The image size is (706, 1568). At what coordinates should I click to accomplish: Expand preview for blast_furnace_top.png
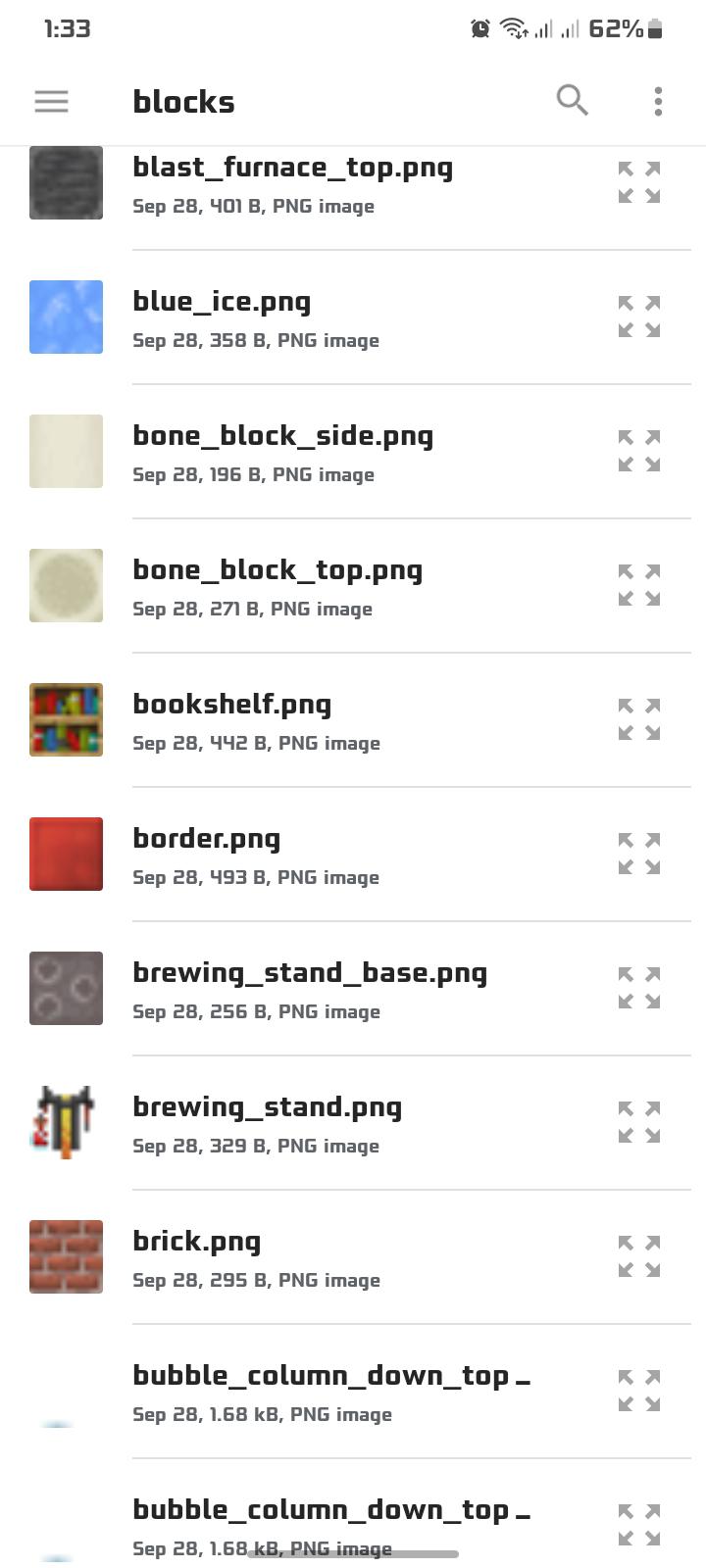(x=639, y=182)
